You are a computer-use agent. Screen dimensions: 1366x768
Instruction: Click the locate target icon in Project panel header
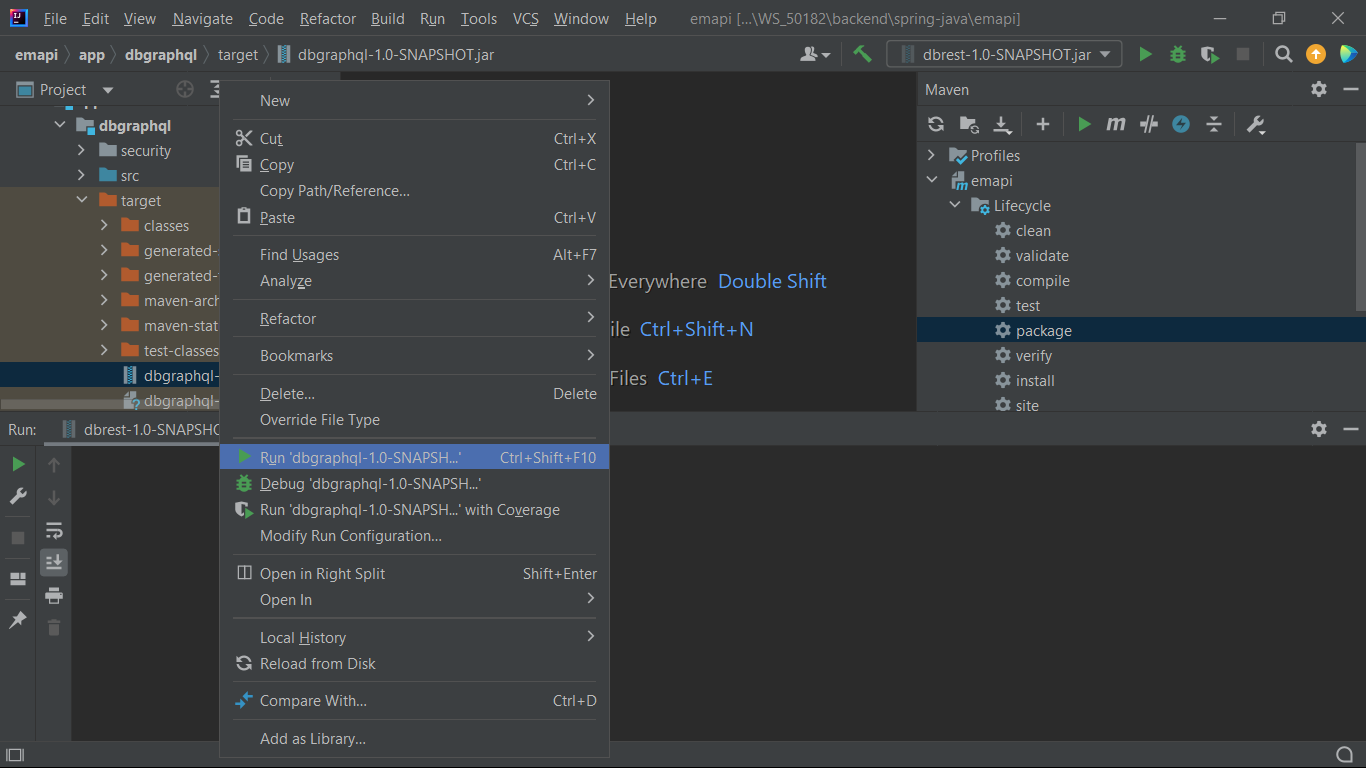point(185,89)
